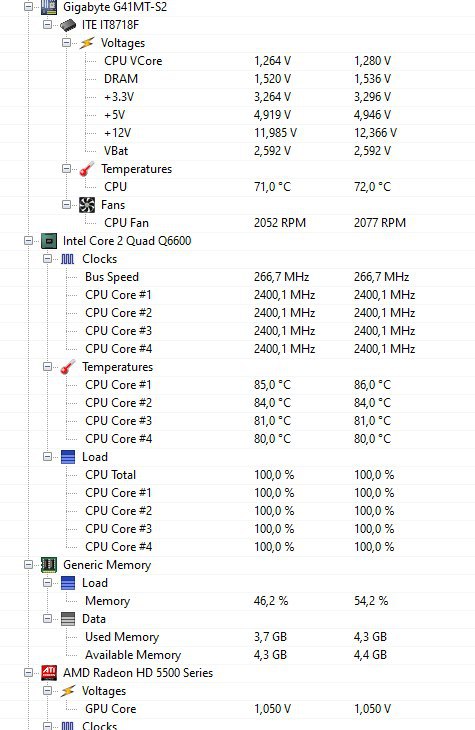The height and width of the screenshot is (730, 475).
Task: Click the 46,2 % memory load value
Action: click(x=271, y=601)
